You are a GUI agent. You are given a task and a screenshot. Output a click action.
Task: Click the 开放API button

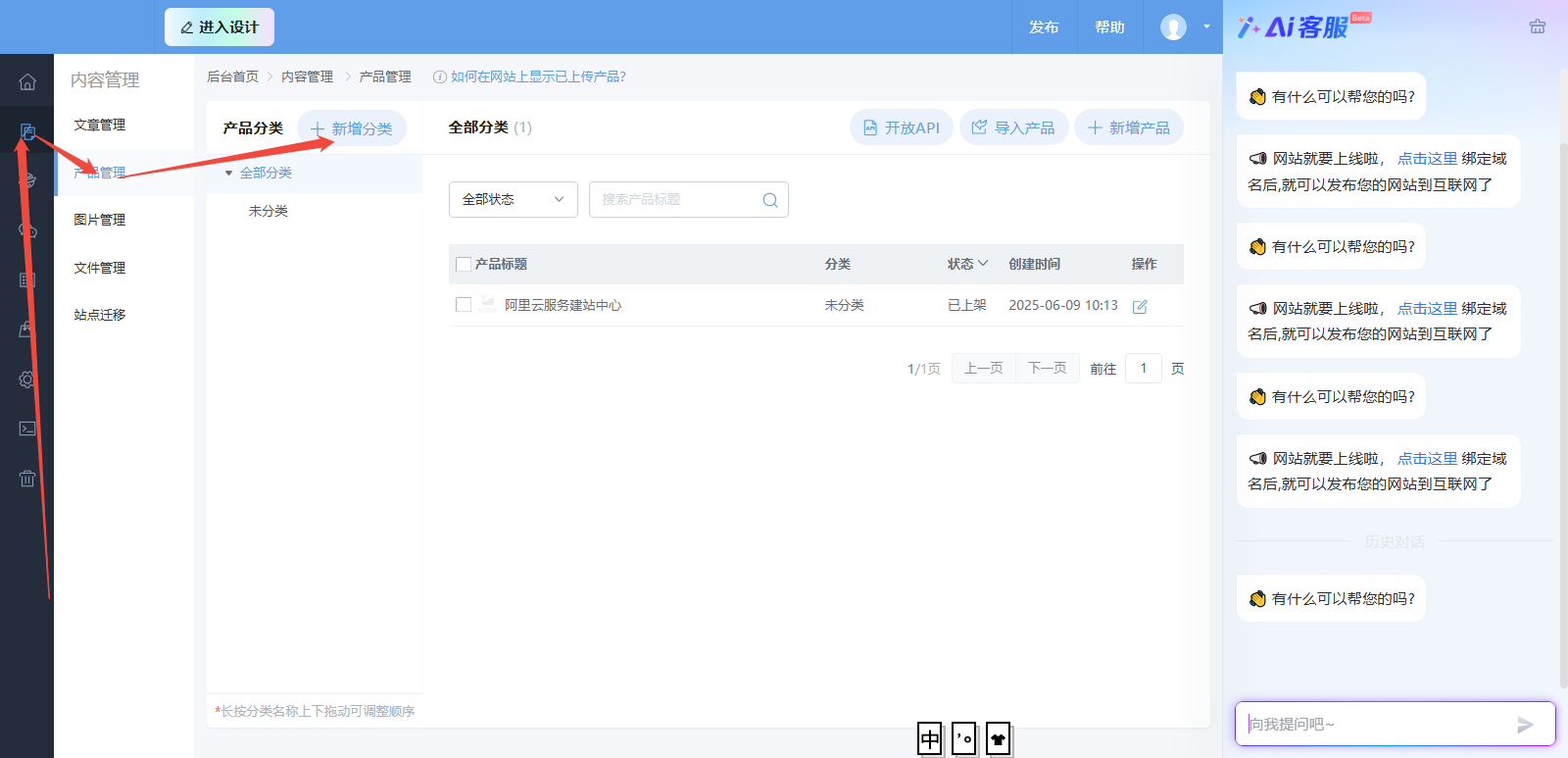(902, 127)
